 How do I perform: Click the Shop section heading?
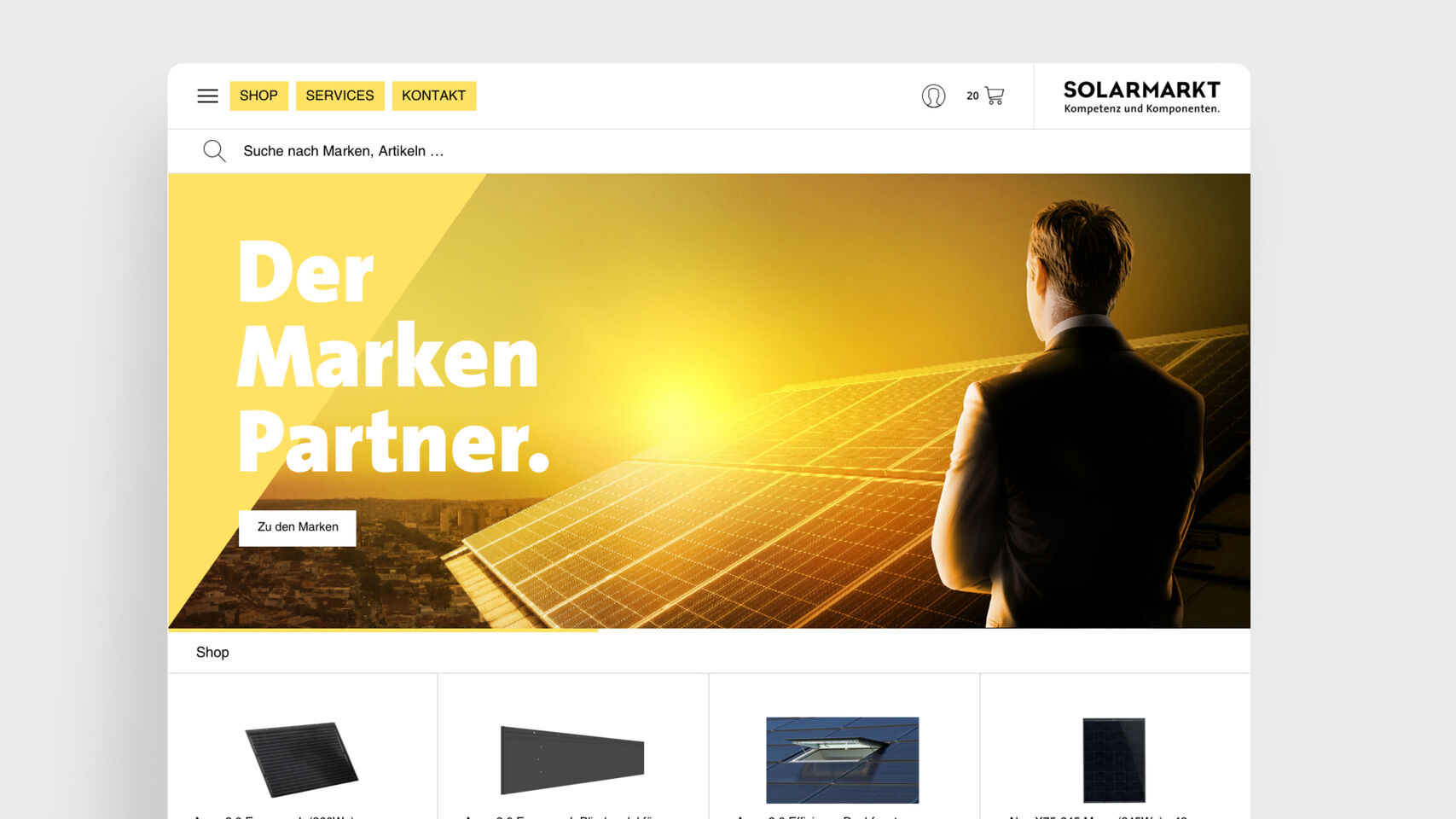coord(212,652)
